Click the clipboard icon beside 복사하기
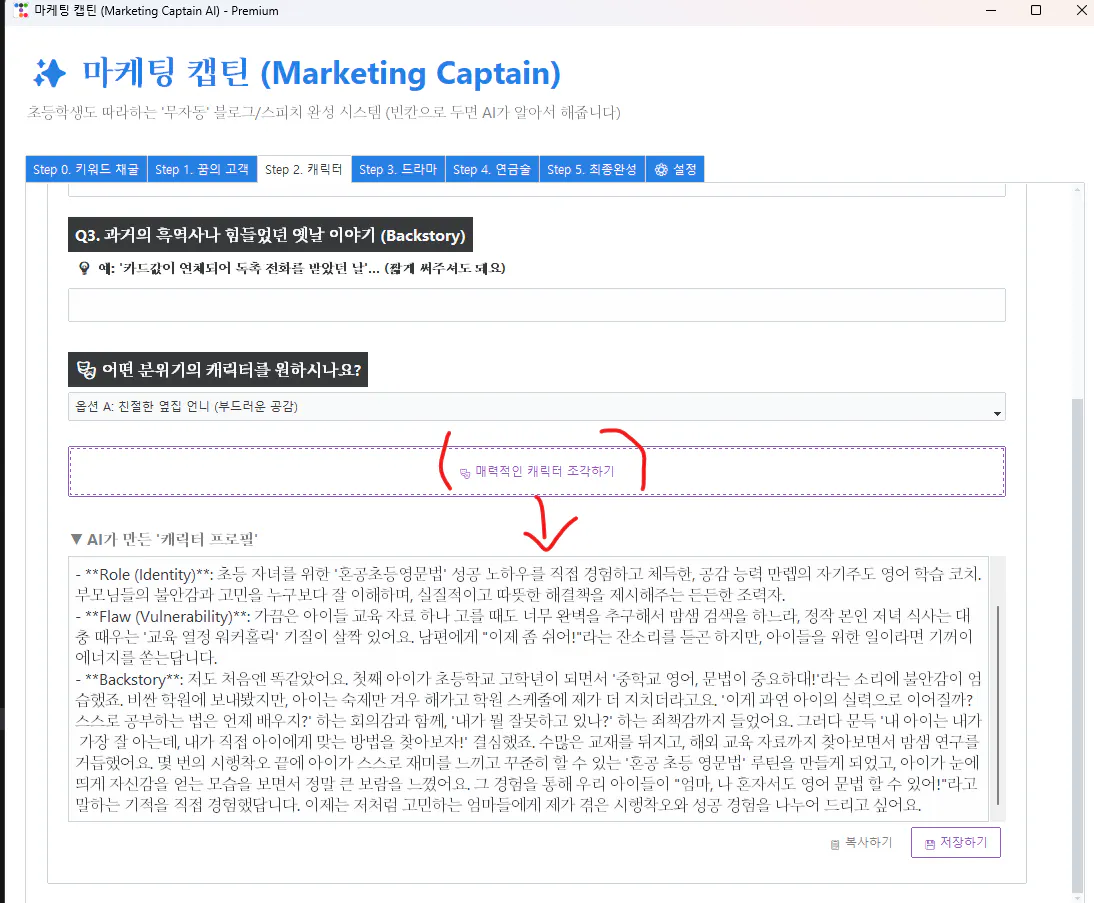Screen dimensions: 1094x903 [x=834, y=844]
